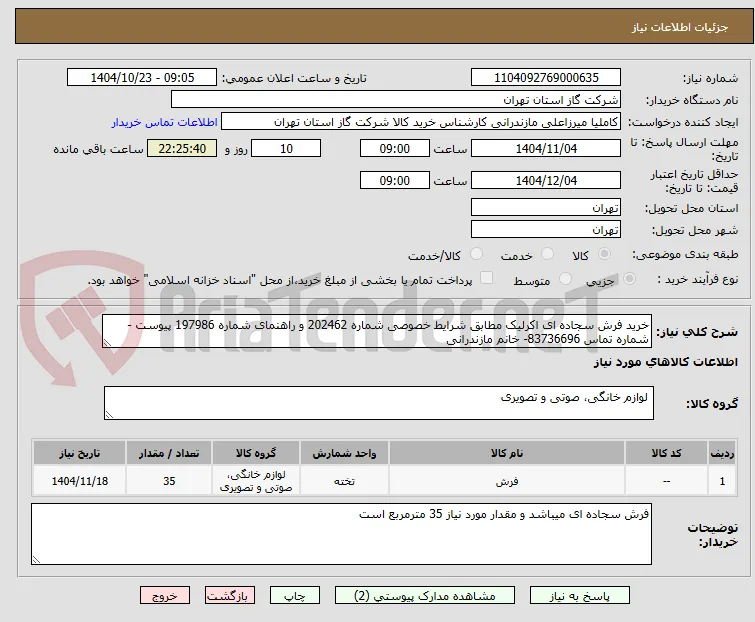Click the need date cell 1404/11/18

[79, 480]
